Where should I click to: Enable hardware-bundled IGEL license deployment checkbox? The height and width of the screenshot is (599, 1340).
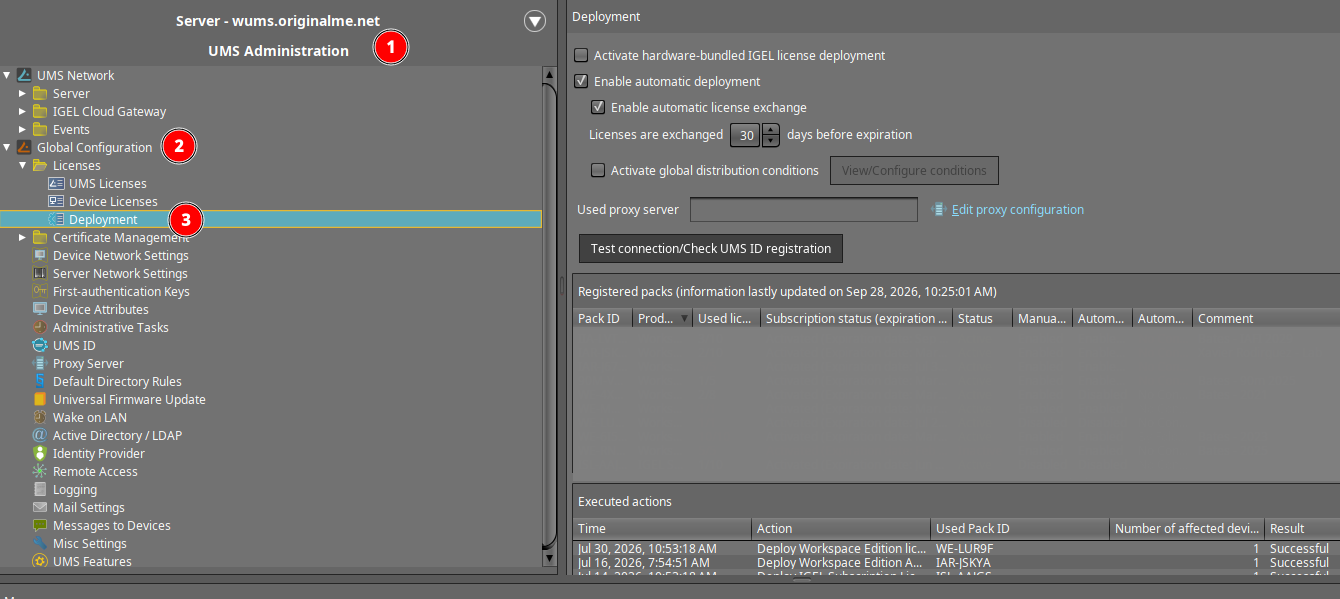pyautogui.click(x=581, y=56)
